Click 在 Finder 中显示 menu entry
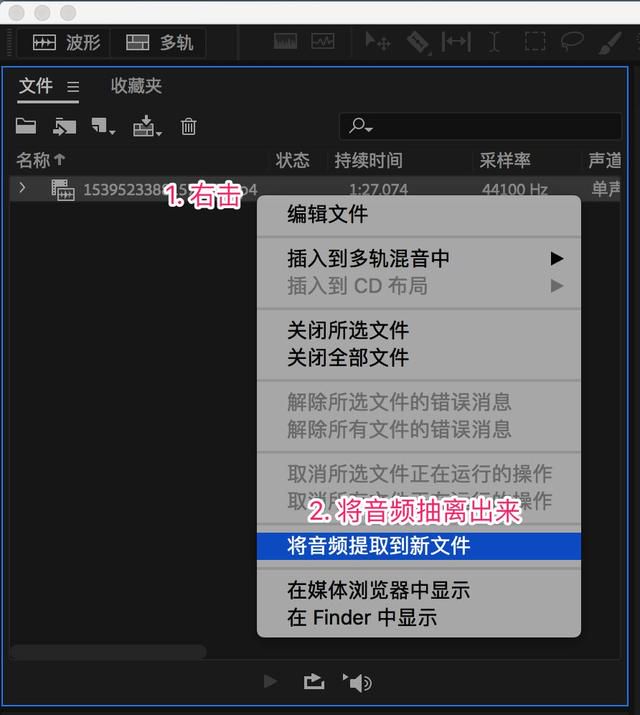640x715 pixels. (362, 617)
